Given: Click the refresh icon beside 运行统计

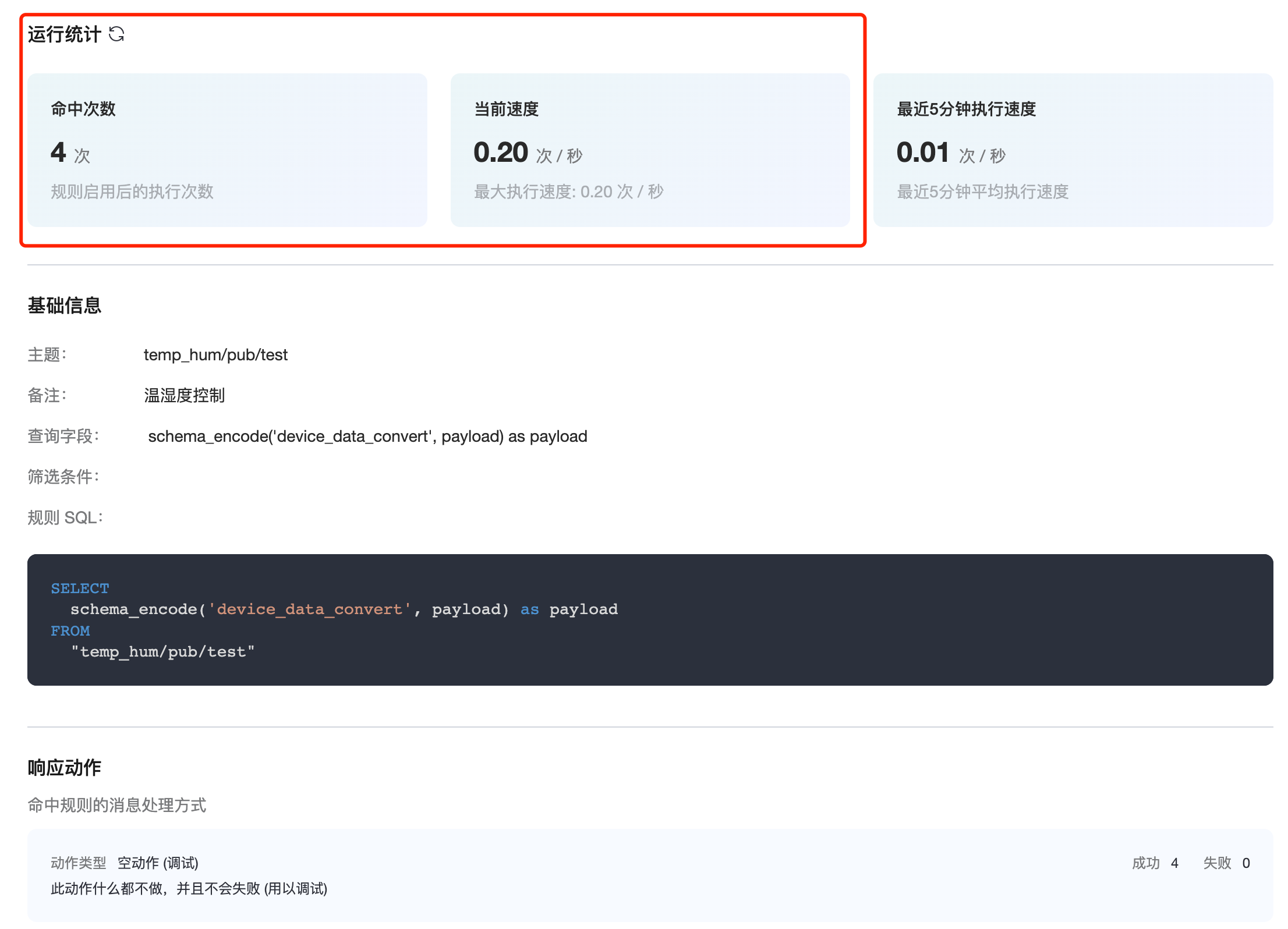Looking at the screenshot, I should (x=116, y=34).
